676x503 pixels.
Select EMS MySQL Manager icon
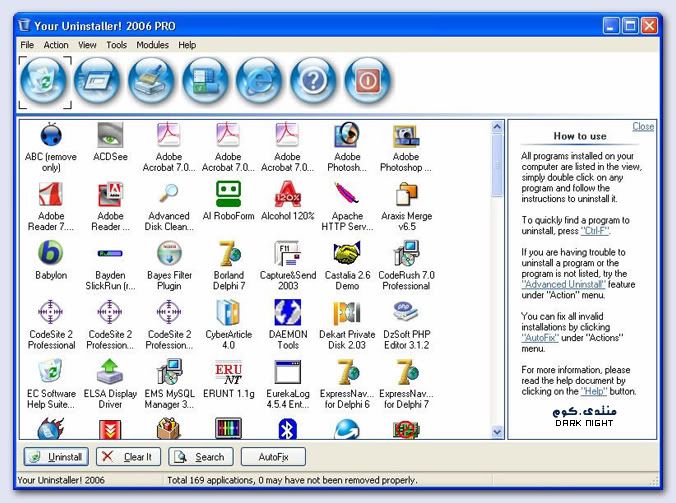click(x=169, y=372)
